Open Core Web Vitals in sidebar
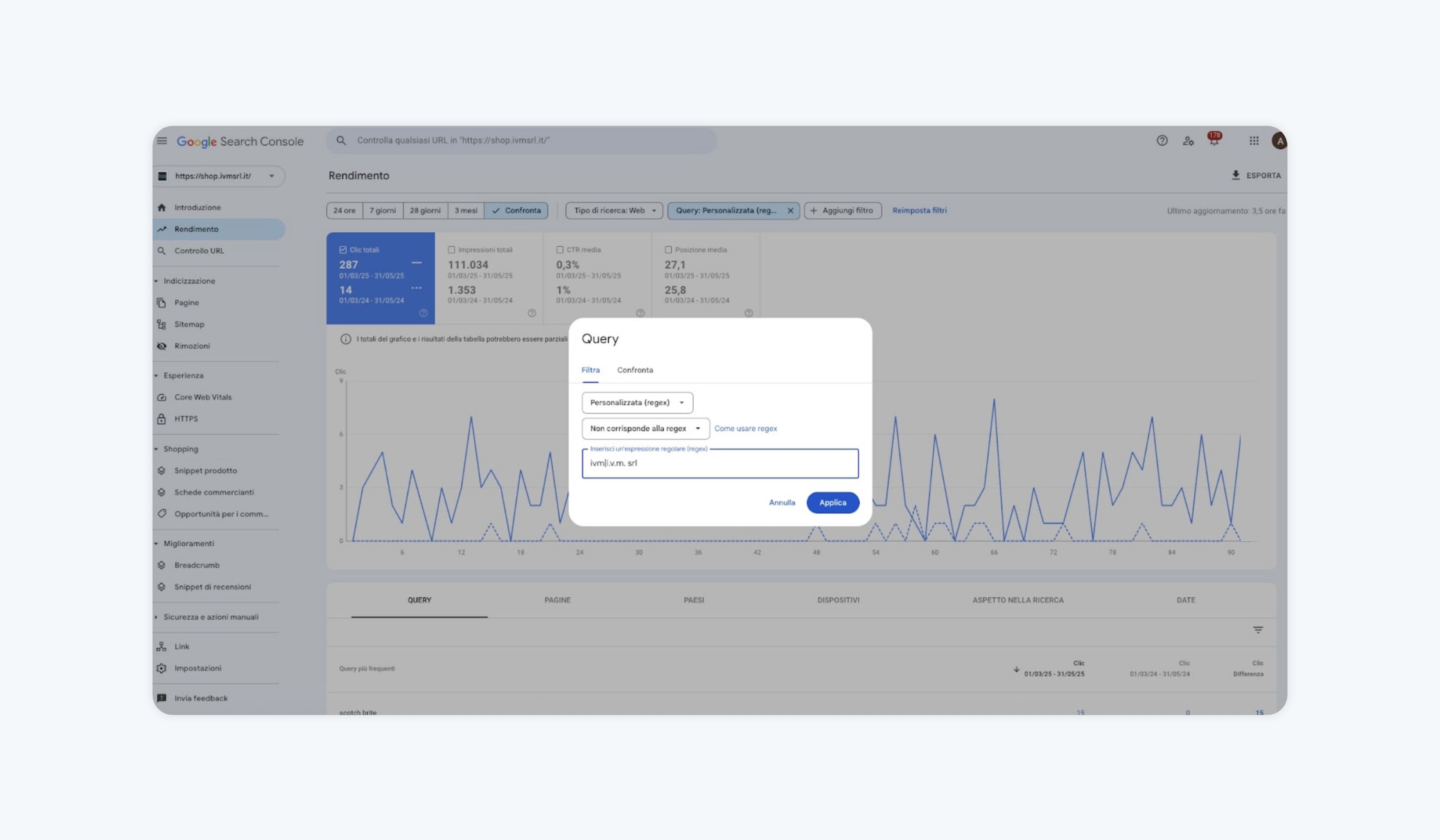 click(202, 397)
